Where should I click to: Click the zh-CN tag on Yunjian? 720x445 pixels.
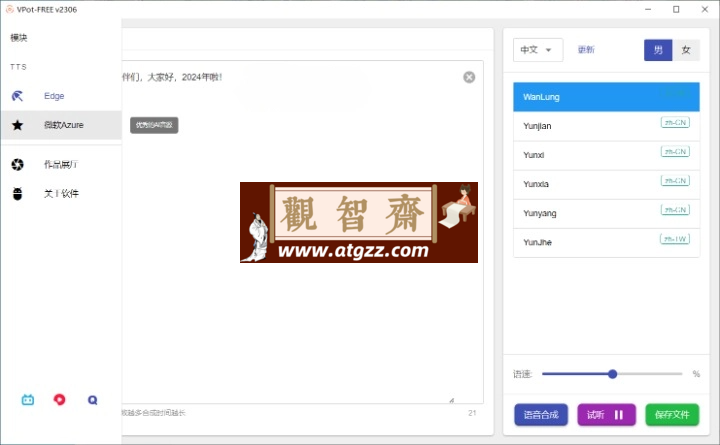tap(675, 123)
